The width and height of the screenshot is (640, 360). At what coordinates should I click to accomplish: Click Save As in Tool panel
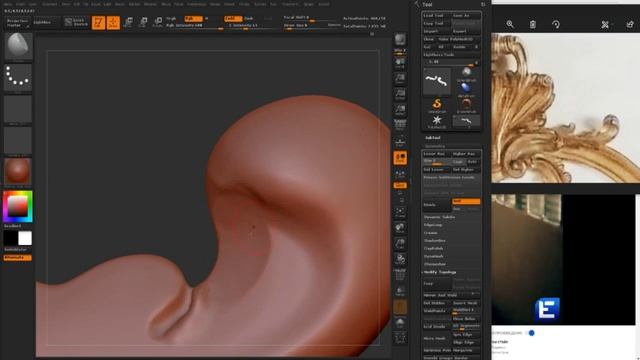[x=466, y=16]
